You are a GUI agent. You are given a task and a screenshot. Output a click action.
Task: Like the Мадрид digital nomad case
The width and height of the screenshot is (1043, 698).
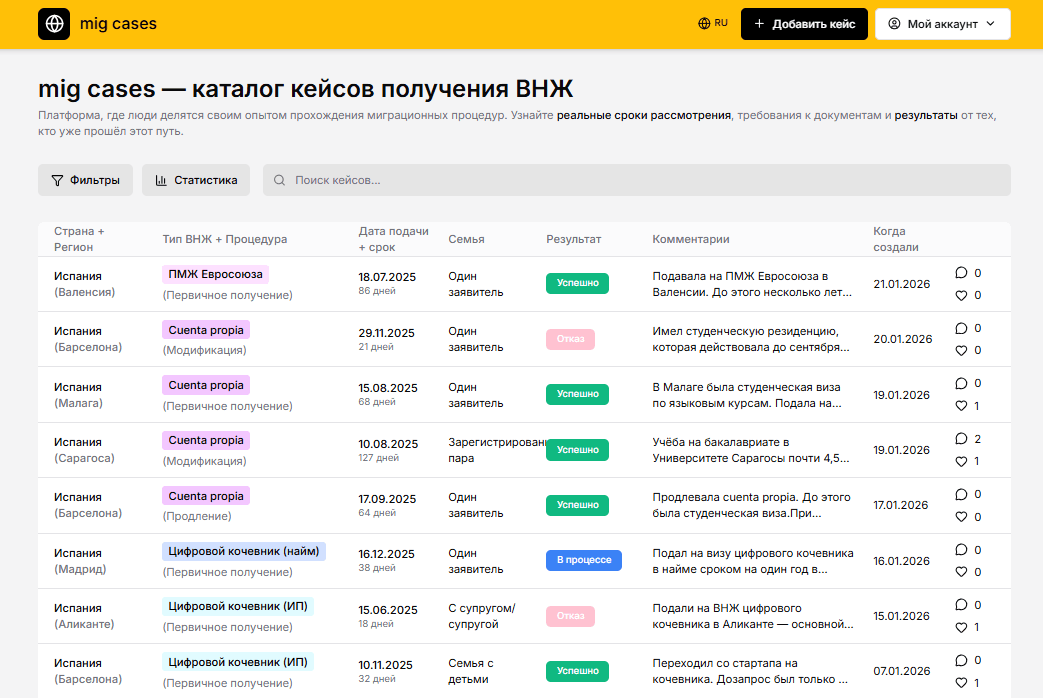tap(961, 572)
